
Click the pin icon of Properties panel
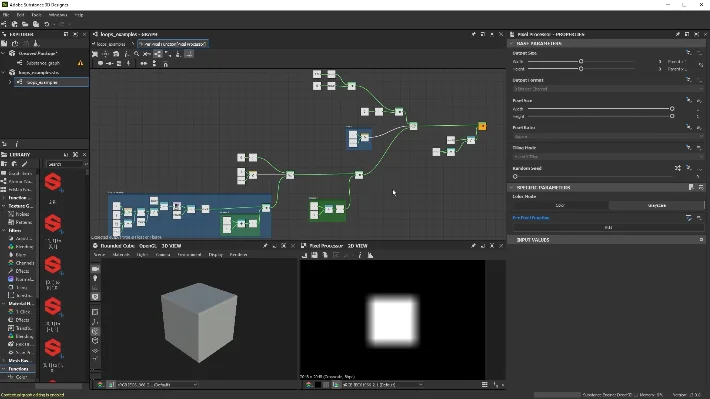677,34
